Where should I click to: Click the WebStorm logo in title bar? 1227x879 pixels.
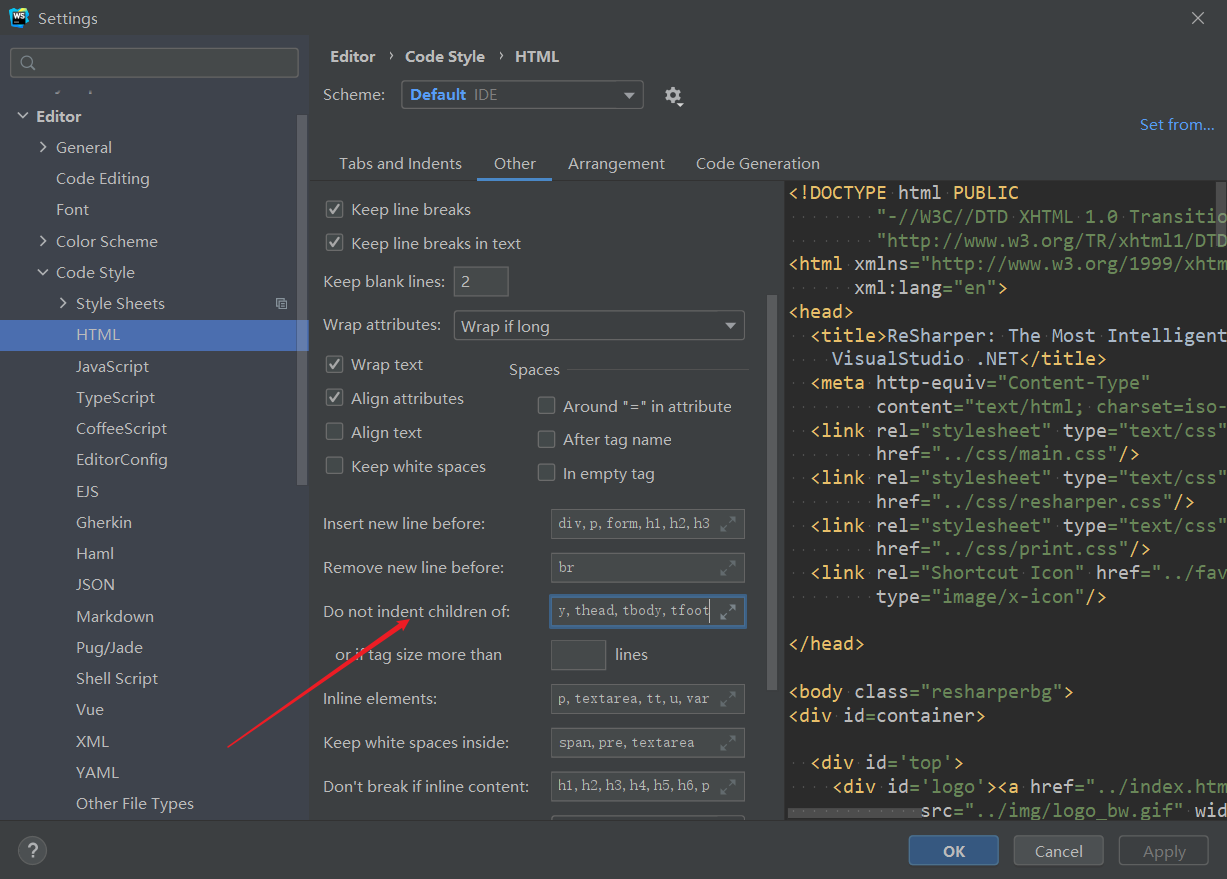coord(18,18)
